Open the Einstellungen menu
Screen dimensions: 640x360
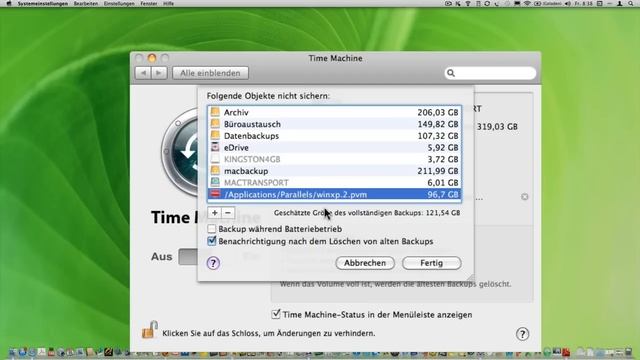tap(119, 3)
